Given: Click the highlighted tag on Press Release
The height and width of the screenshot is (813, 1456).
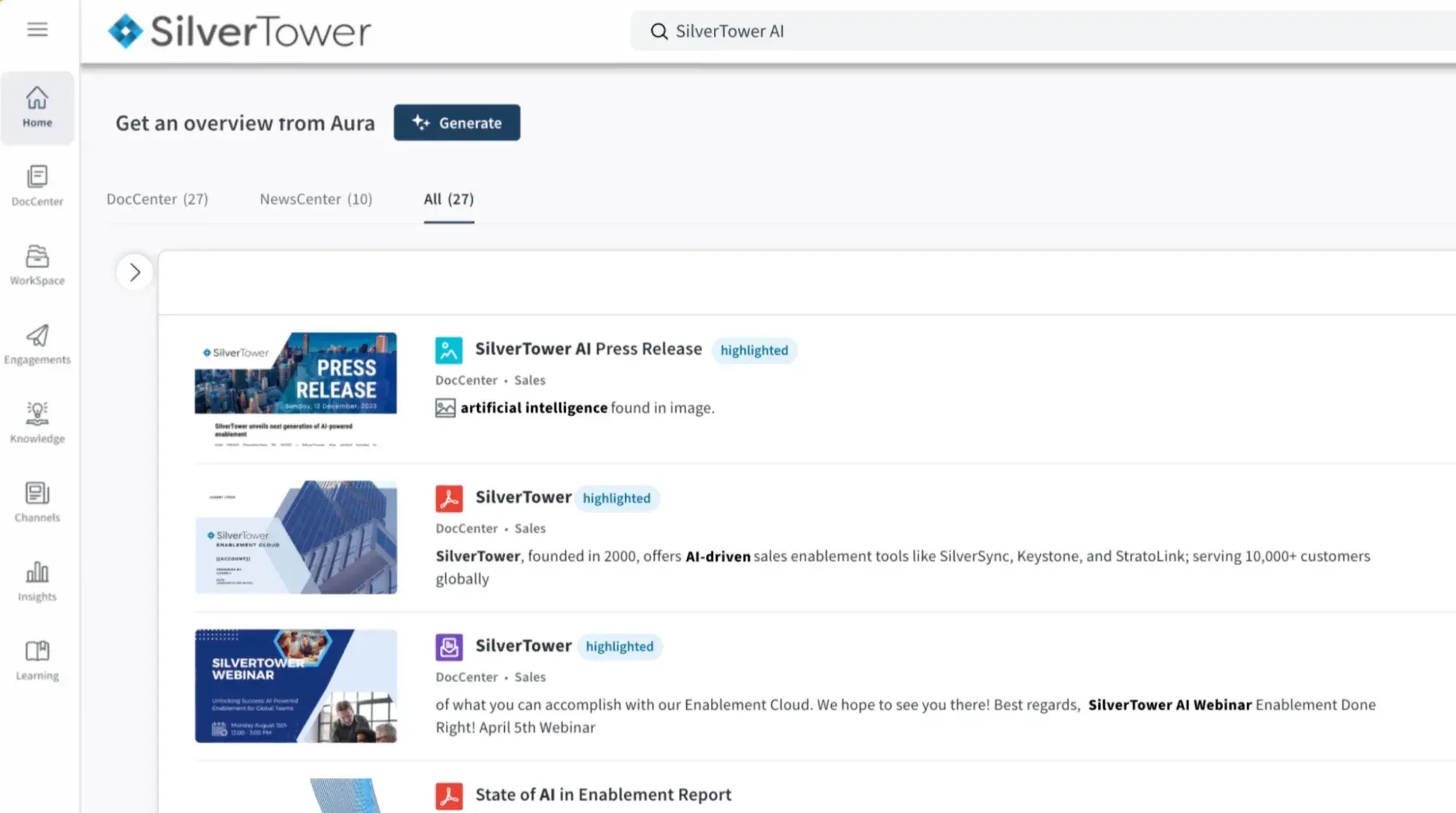Looking at the screenshot, I should [x=754, y=350].
